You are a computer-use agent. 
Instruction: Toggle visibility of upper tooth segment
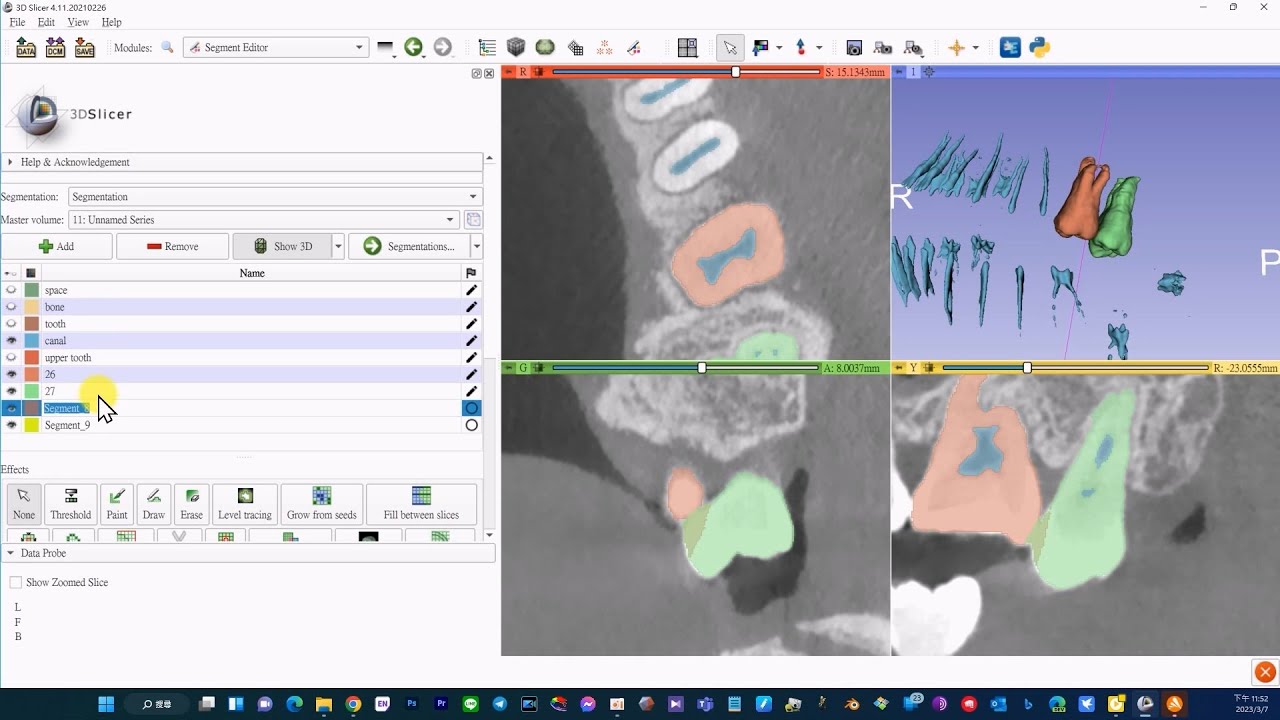coord(12,358)
